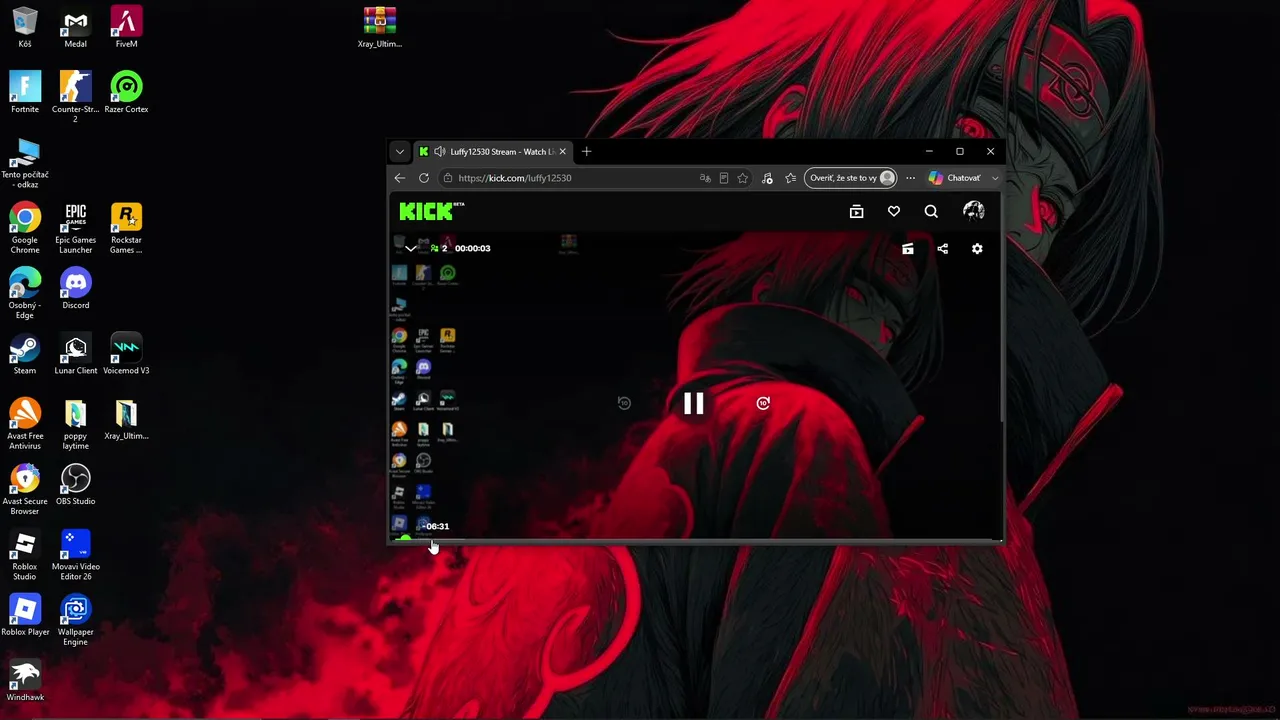Select the Lunar Client shortcut
1280x720 pixels.
coord(76,354)
